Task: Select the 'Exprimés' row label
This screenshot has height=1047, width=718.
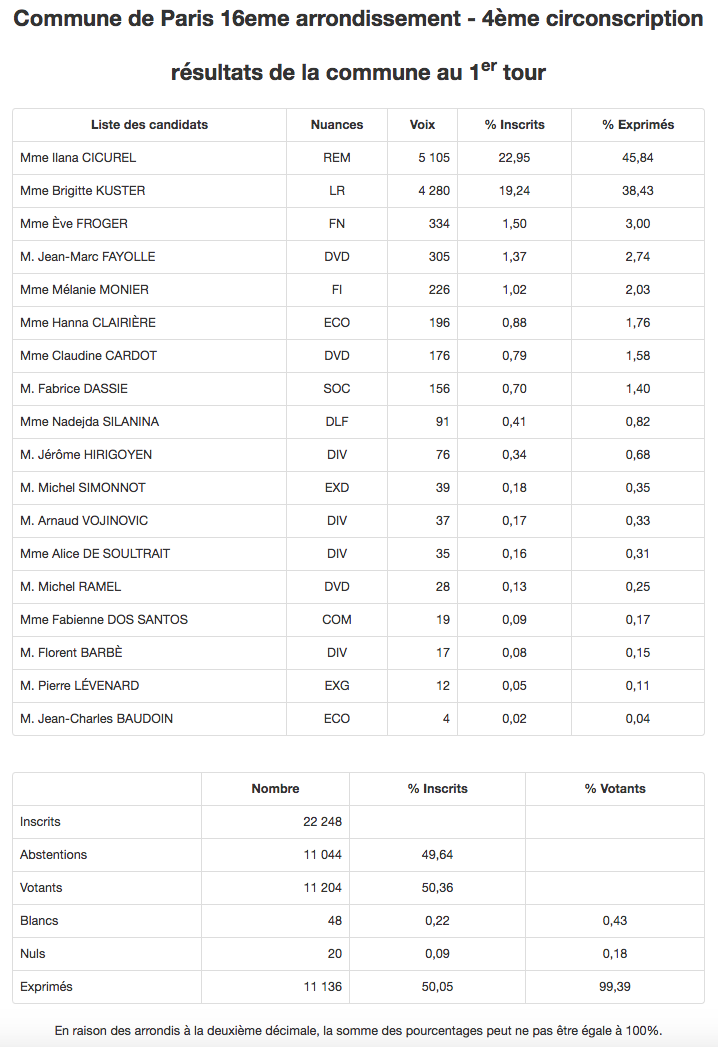Action: [x=47, y=987]
